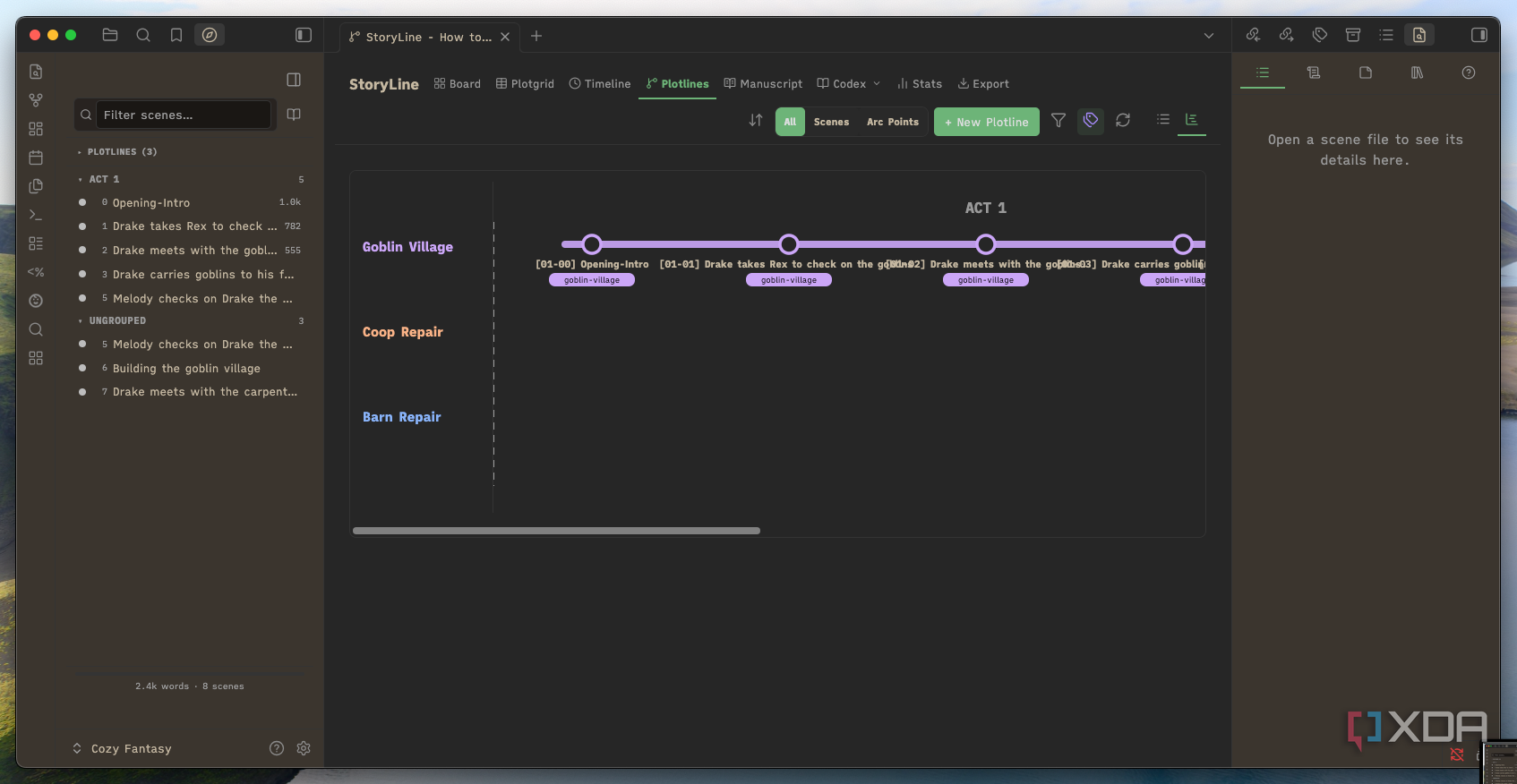
Task: Click the new note ribbon icon
Action: (x=36, y=72)
